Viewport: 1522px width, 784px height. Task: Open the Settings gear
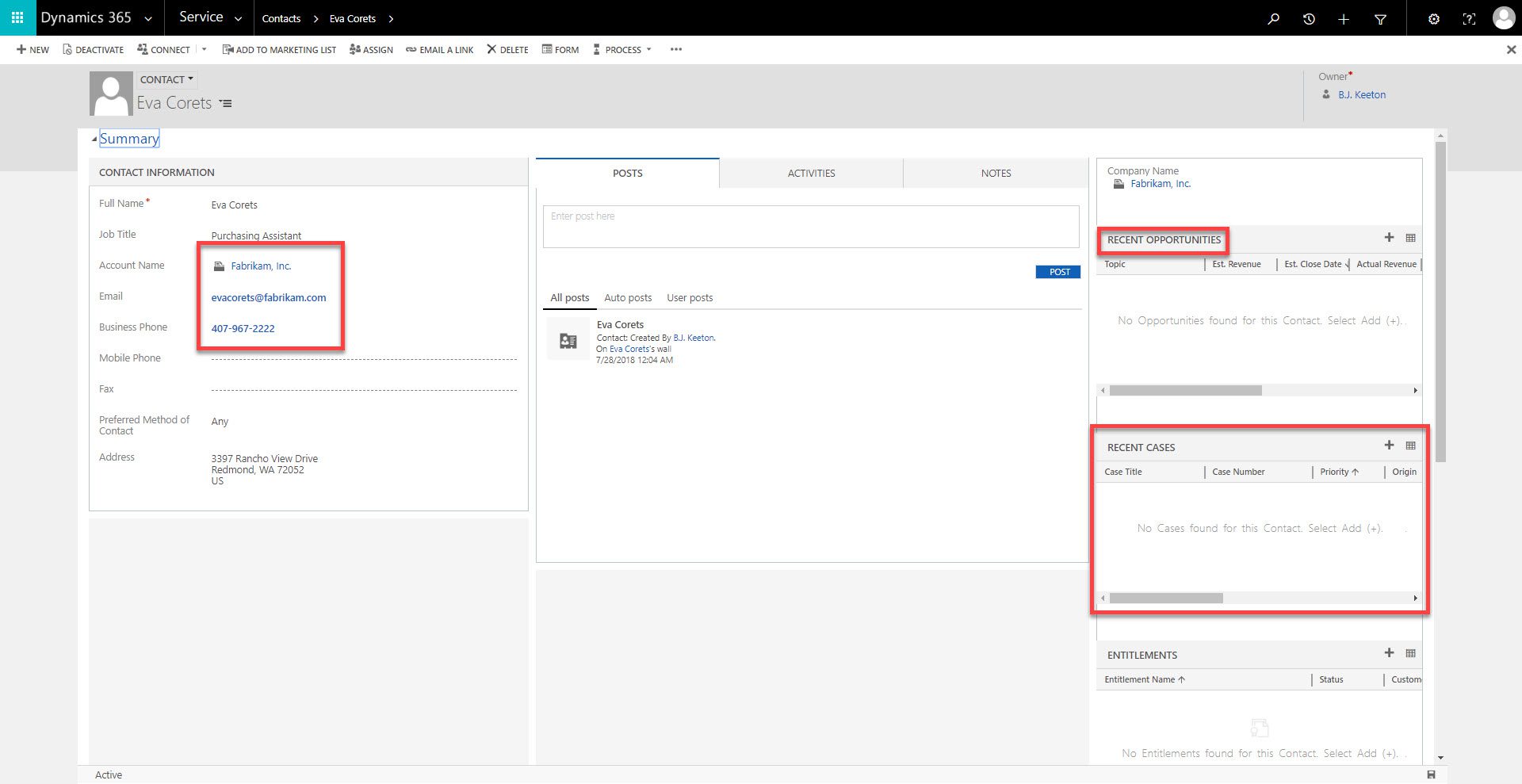[1433, 18]
